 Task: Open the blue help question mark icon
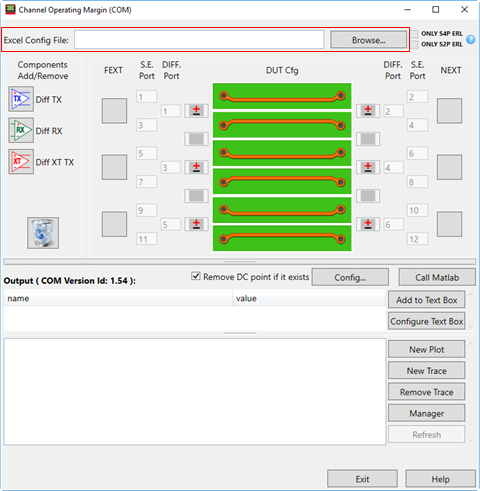coord(471,39)
